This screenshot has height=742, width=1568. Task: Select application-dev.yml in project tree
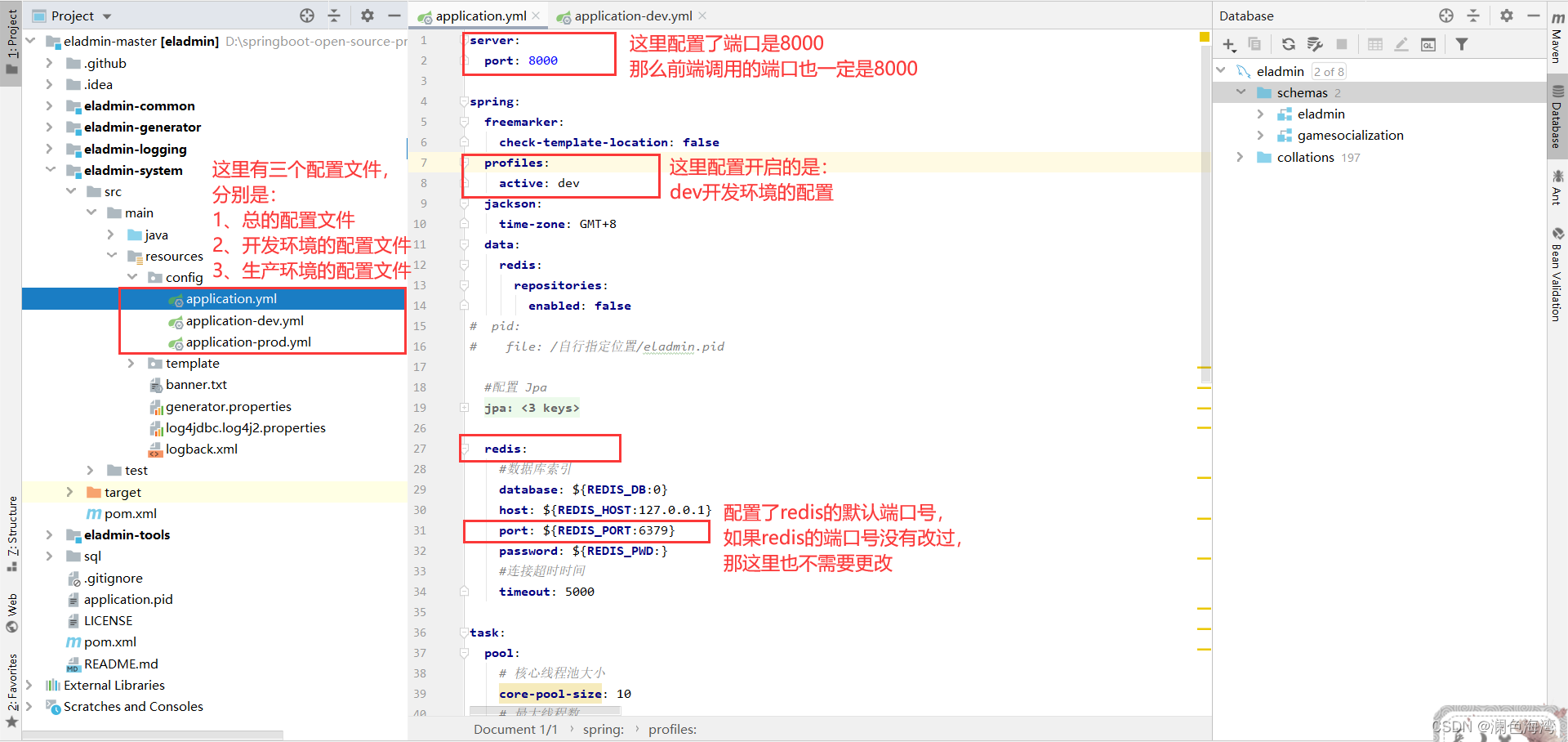(x=245, y=320)
